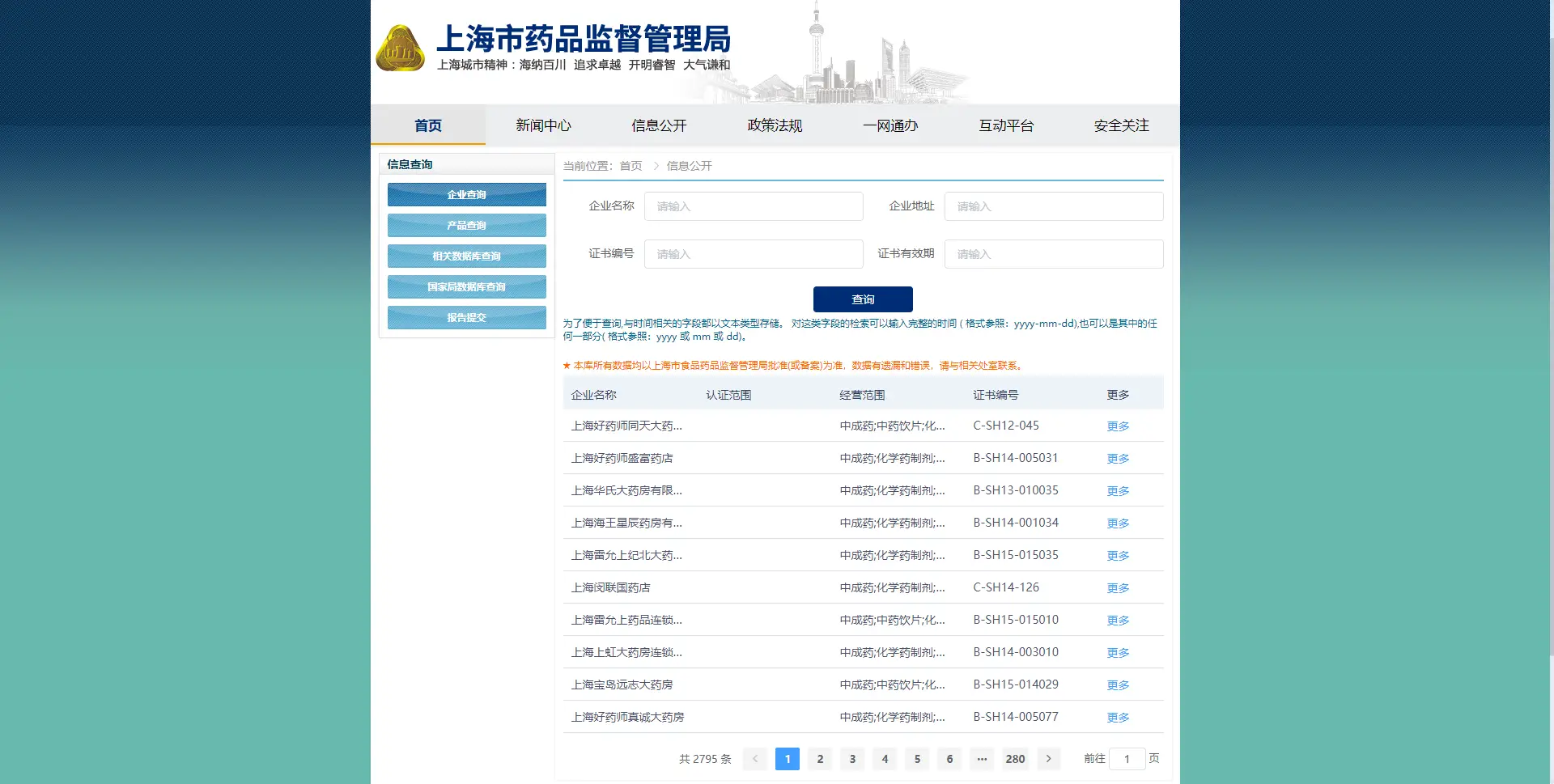Select the 一网通办 menu item
Viewport: 1554px width, 784px height.
click(890, 125)
